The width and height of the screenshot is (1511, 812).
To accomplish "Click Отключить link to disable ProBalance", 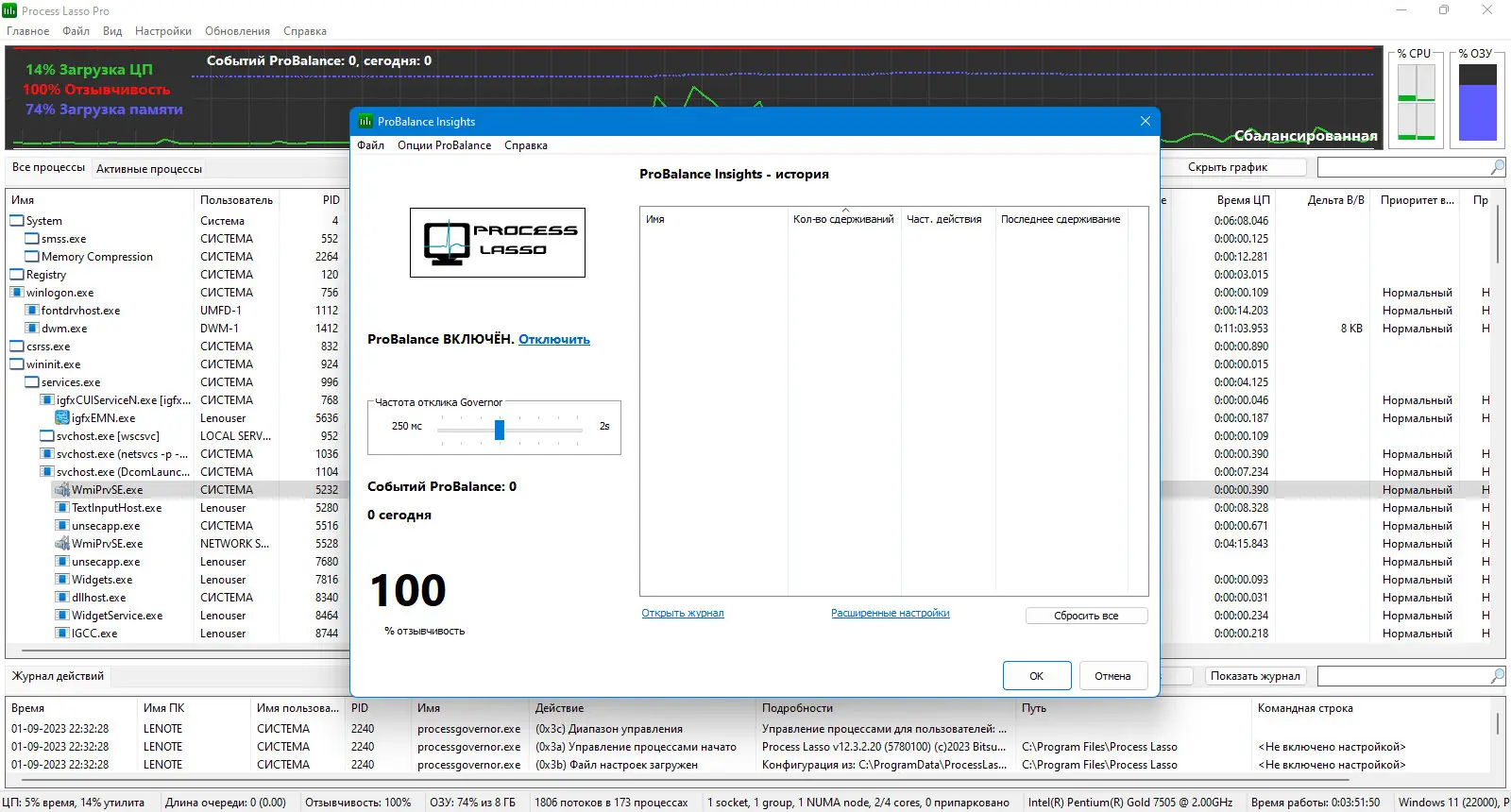I will [x=554, y=339].
